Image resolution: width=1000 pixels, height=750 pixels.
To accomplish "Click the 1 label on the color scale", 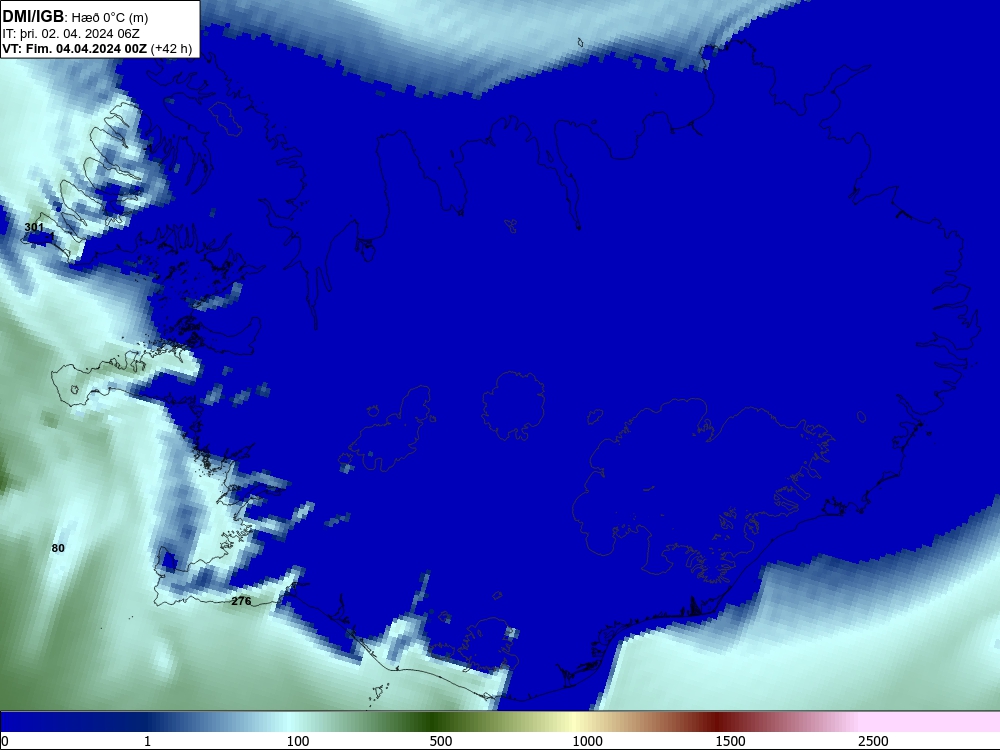I will 147,741.
